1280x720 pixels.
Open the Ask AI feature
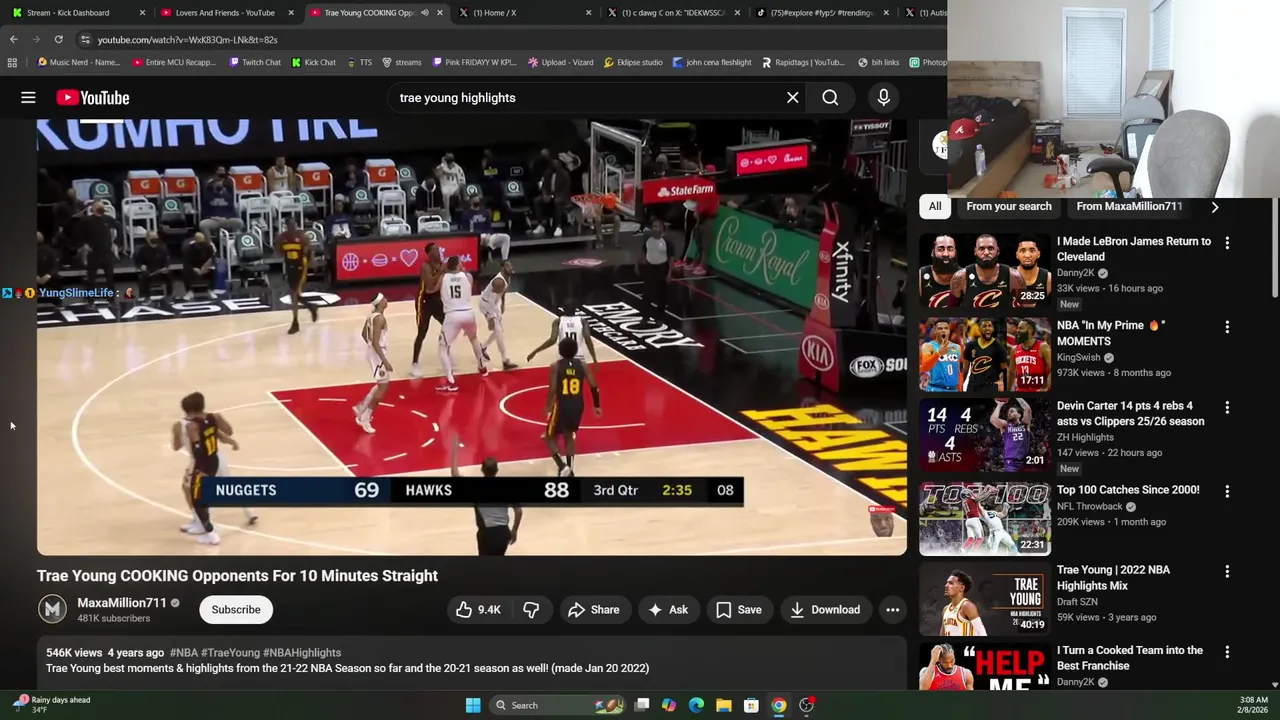[668, 610]
